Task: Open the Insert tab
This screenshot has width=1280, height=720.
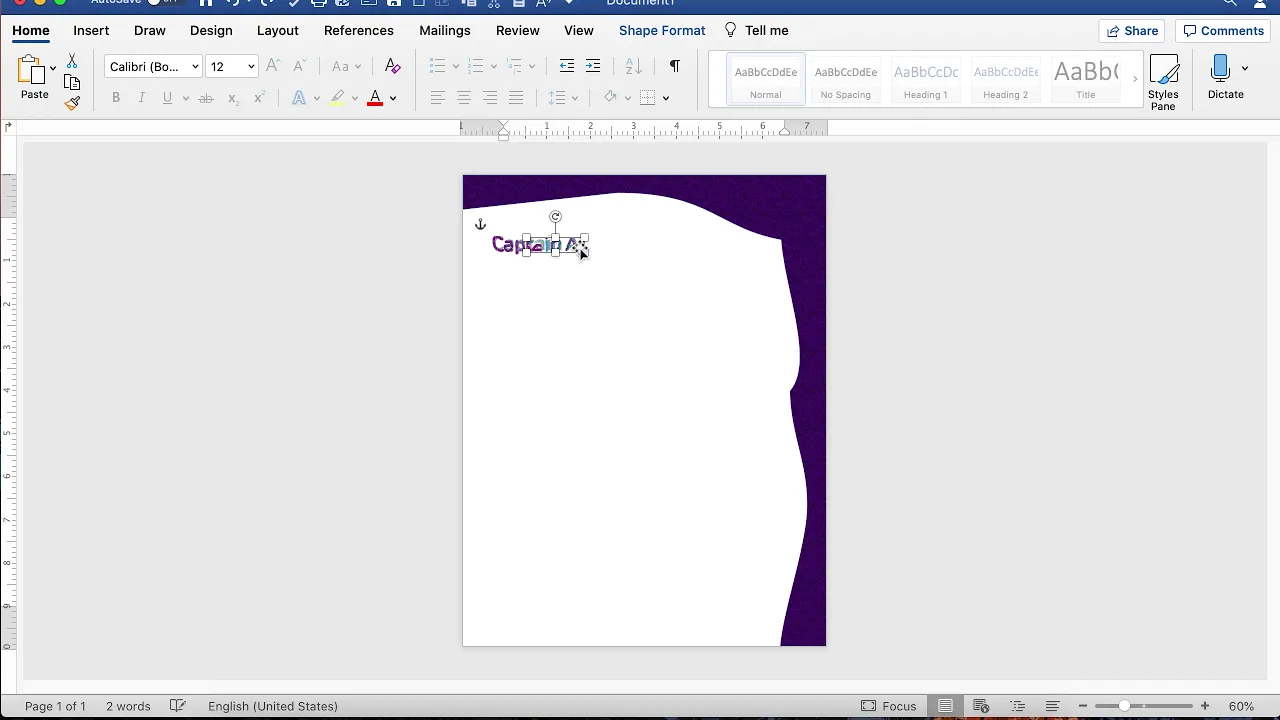Action: pyautogui.click(x=91, y=31)
